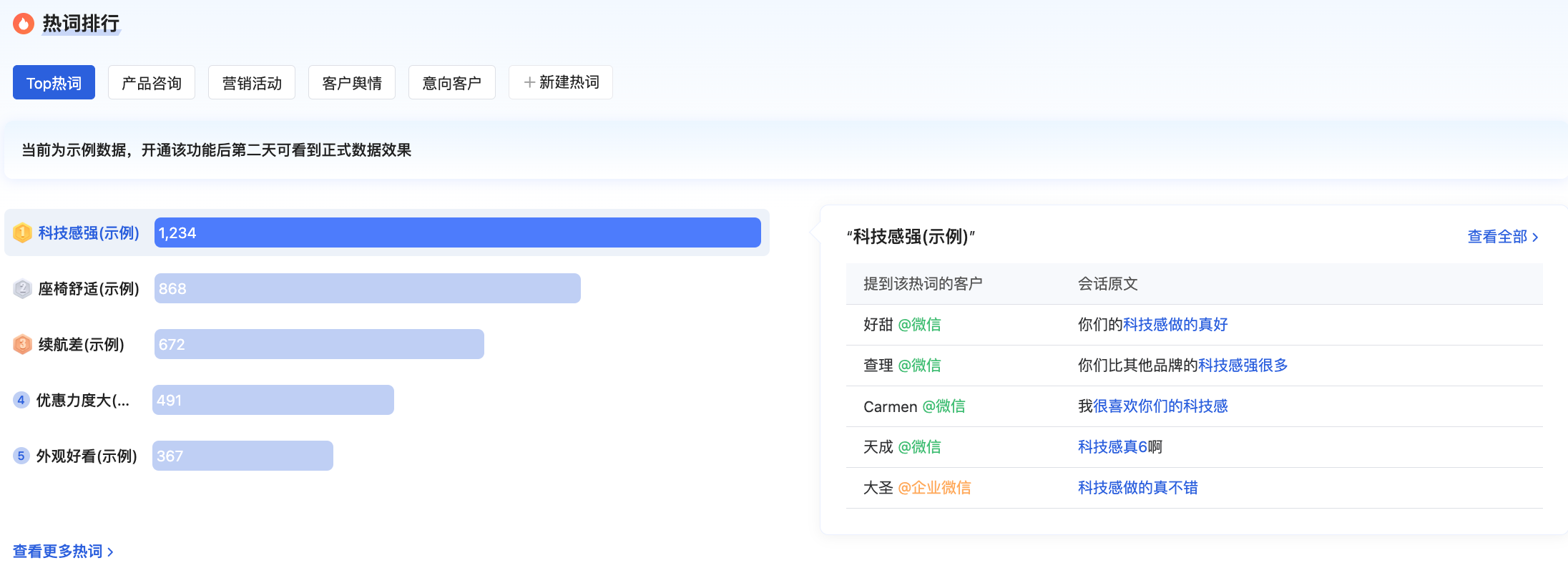Click the rank 5 number badge

pyautogui.click(x=21, y=456)
